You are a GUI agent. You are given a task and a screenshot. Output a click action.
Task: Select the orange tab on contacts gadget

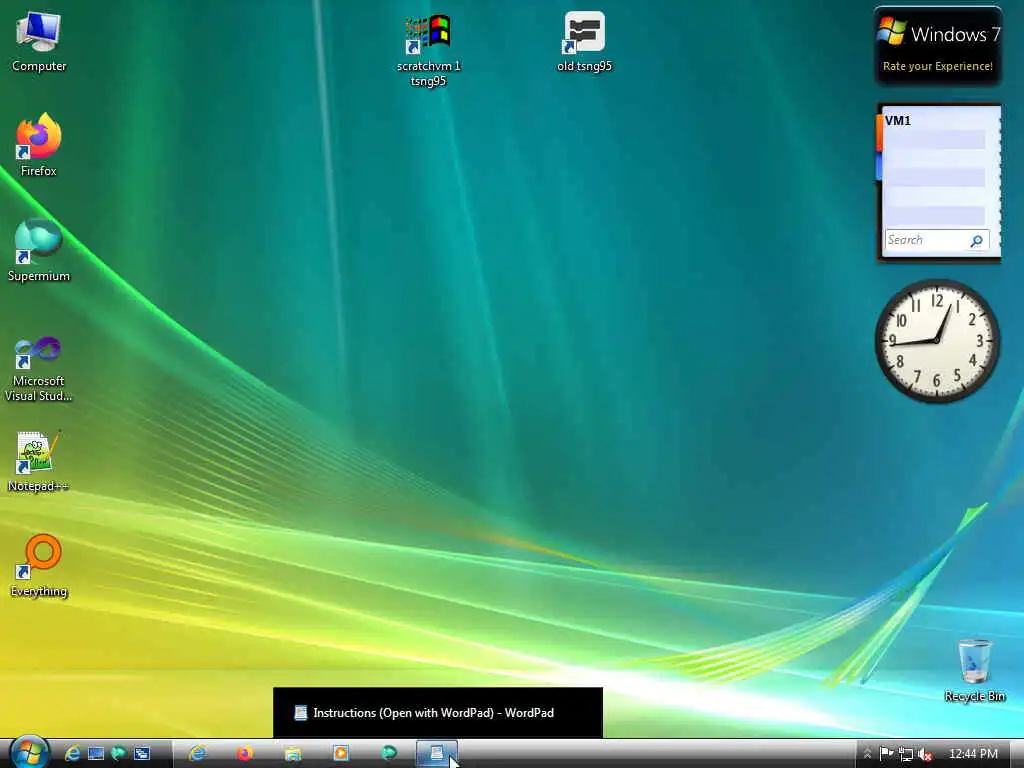(x=879, y=132)
